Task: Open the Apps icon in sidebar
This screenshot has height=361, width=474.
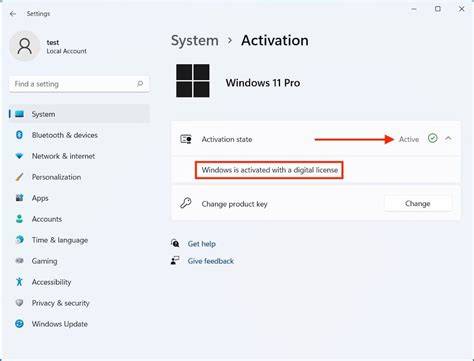Action: click(x=19, y=198)
